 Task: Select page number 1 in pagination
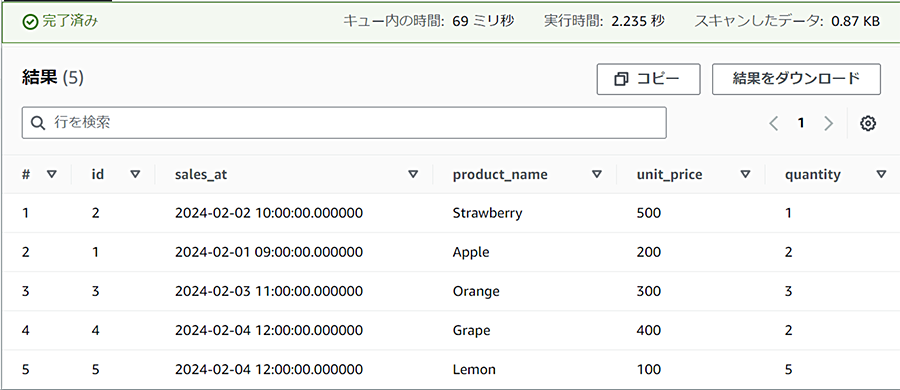coord(801,123)
